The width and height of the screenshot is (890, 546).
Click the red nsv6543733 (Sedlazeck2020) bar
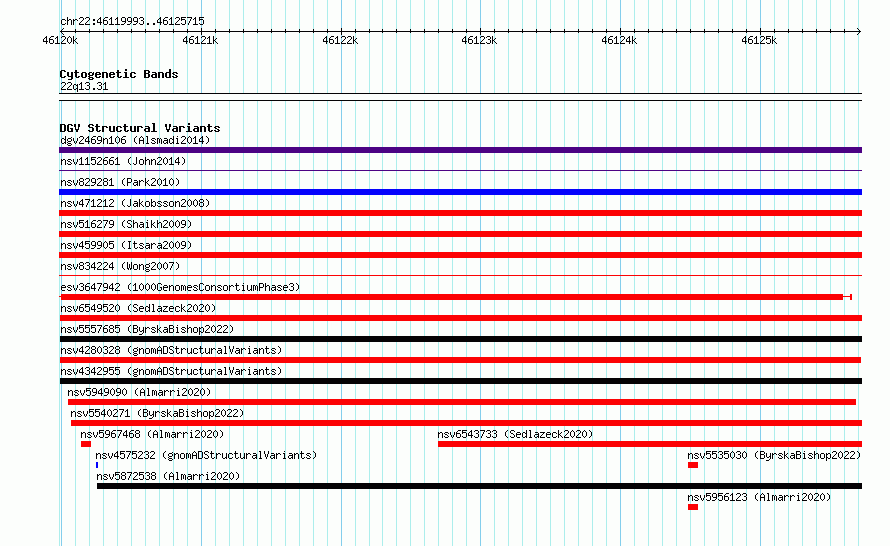[x=650, y=444]
